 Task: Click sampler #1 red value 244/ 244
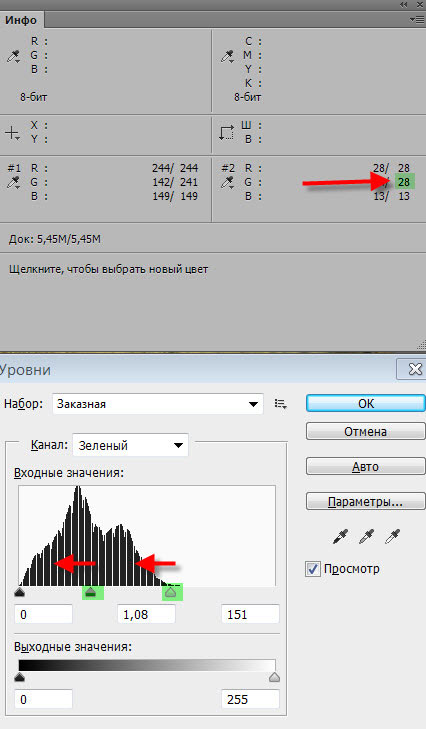coord(175,168)
